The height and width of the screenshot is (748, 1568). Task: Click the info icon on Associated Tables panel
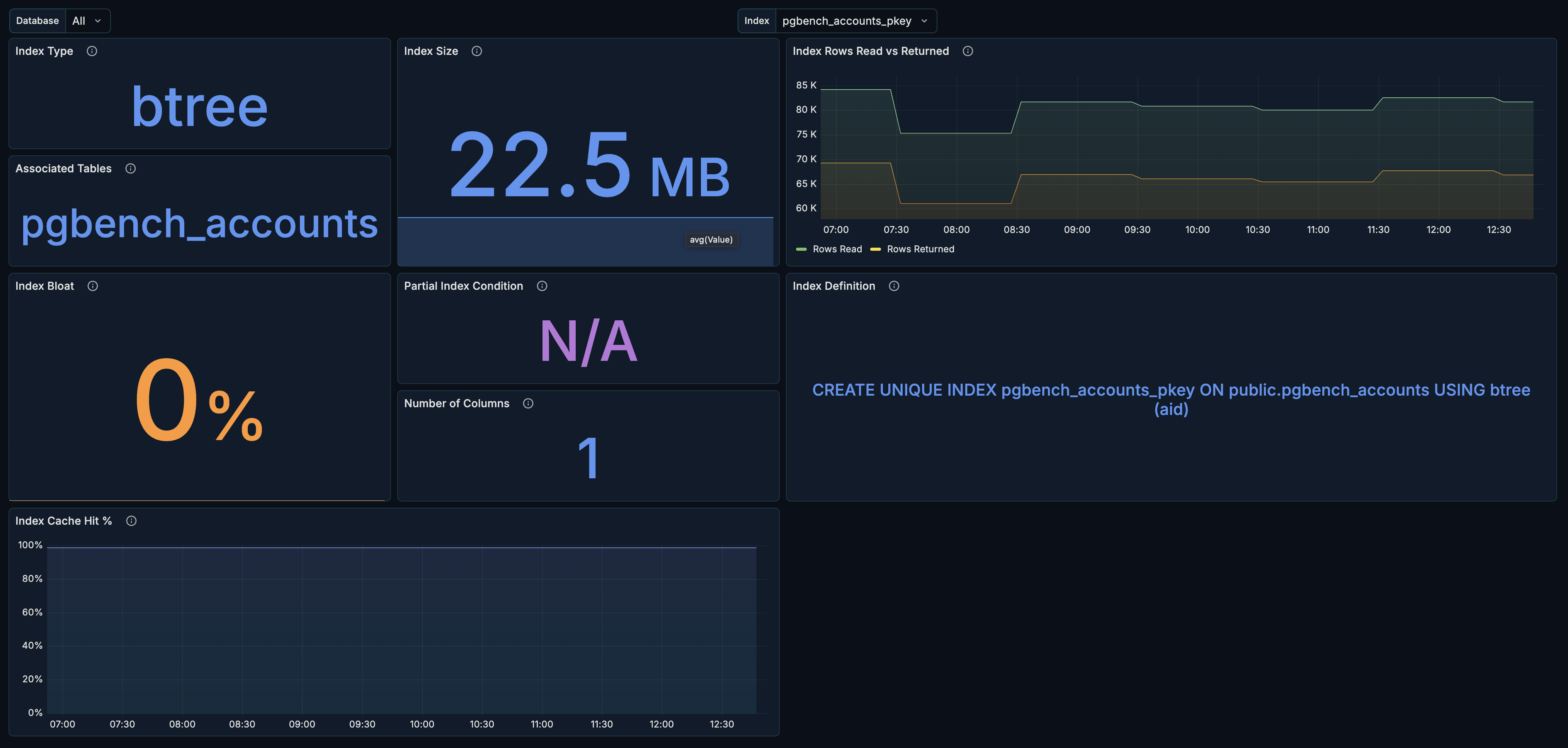[x=130, y=168]
